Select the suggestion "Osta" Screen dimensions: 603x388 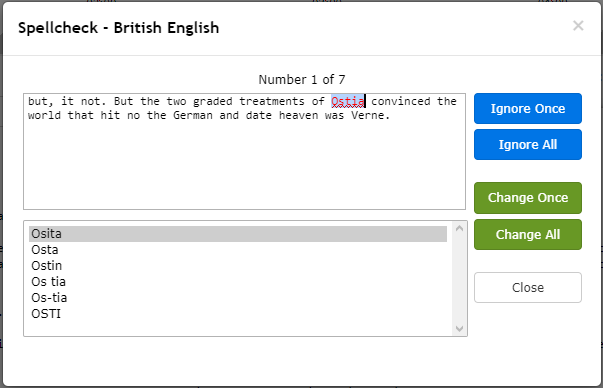(238, 250)
